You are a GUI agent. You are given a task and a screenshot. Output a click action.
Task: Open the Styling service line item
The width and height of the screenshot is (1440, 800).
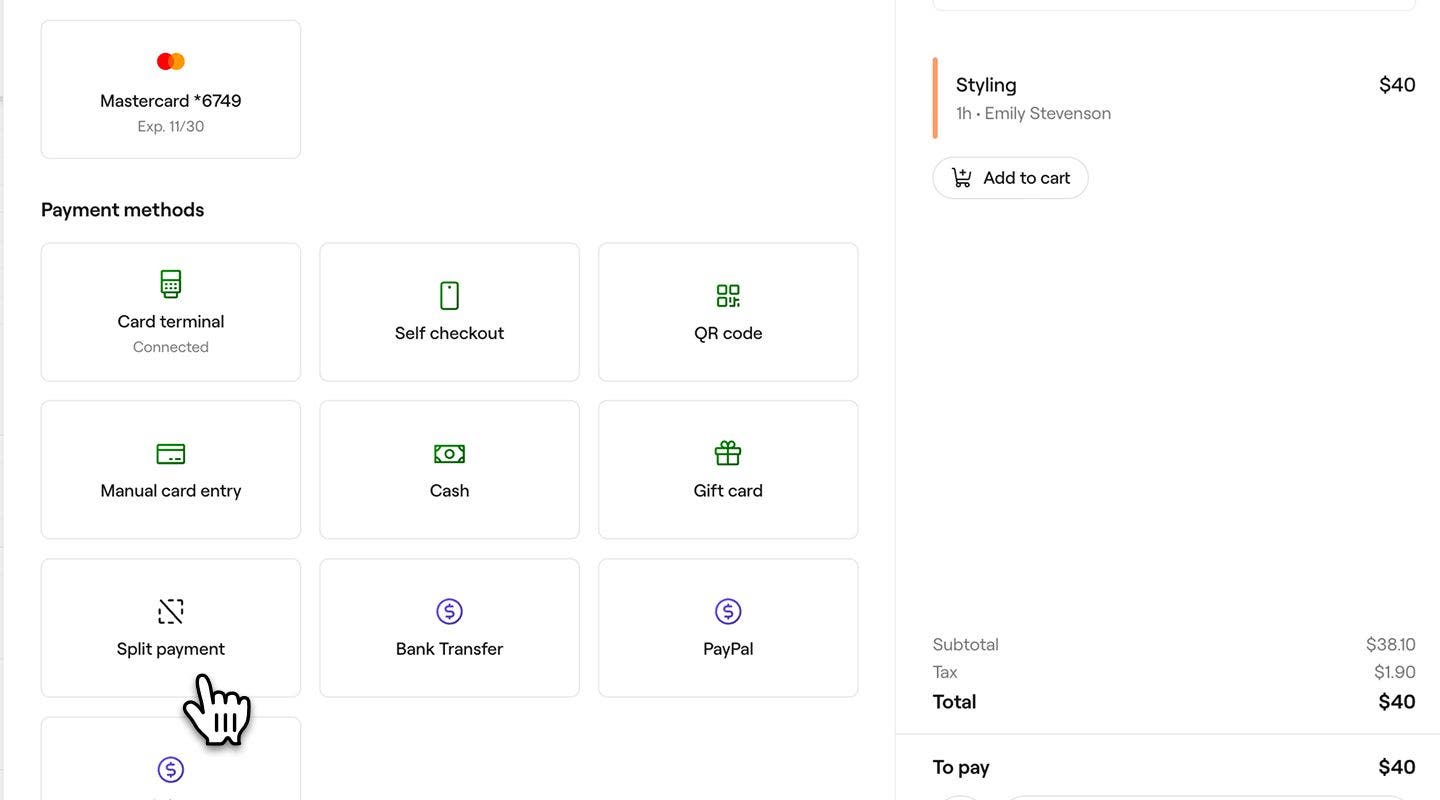pos(986,86)
